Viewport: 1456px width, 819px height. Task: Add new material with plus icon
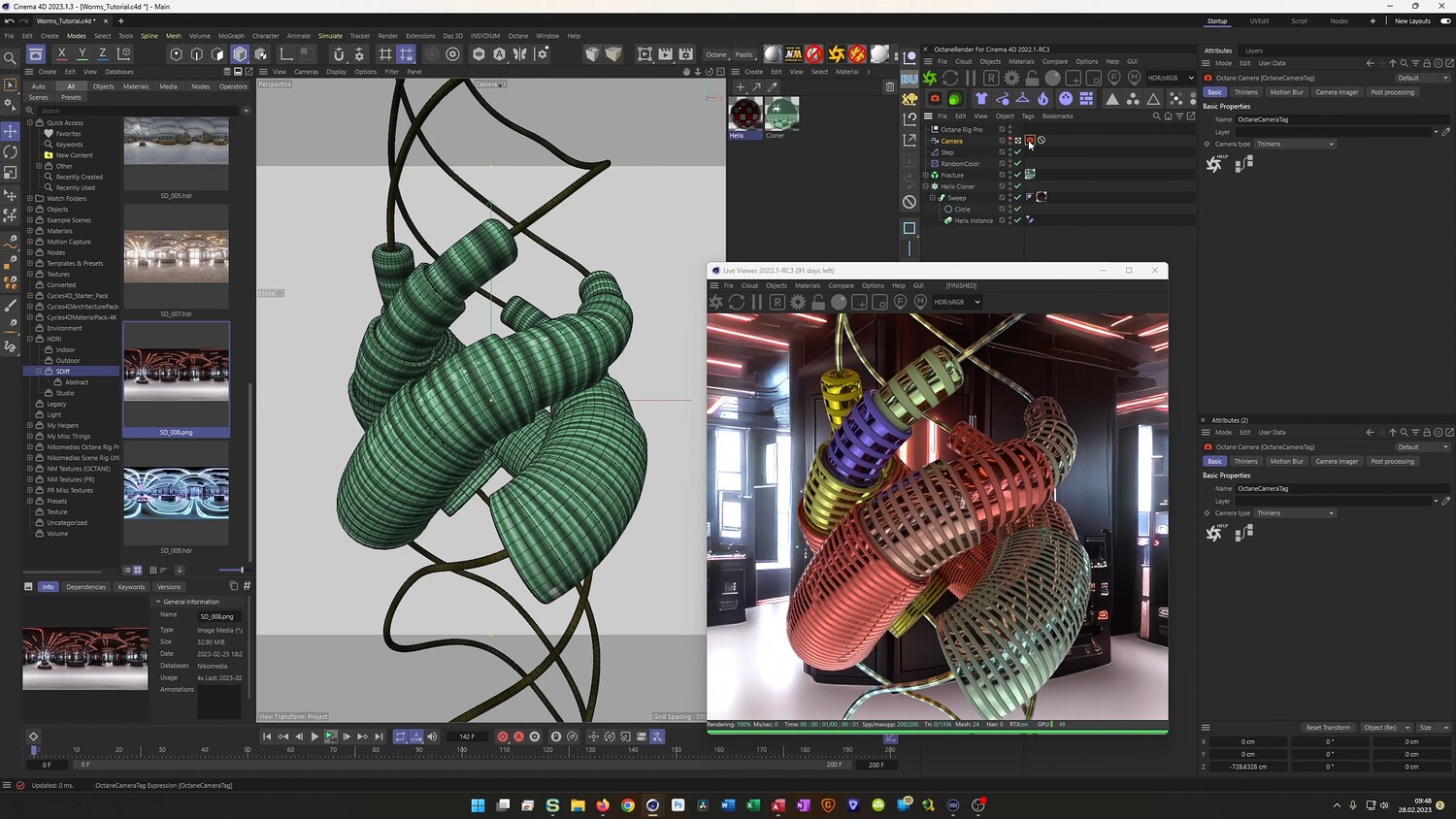(741, 86)
